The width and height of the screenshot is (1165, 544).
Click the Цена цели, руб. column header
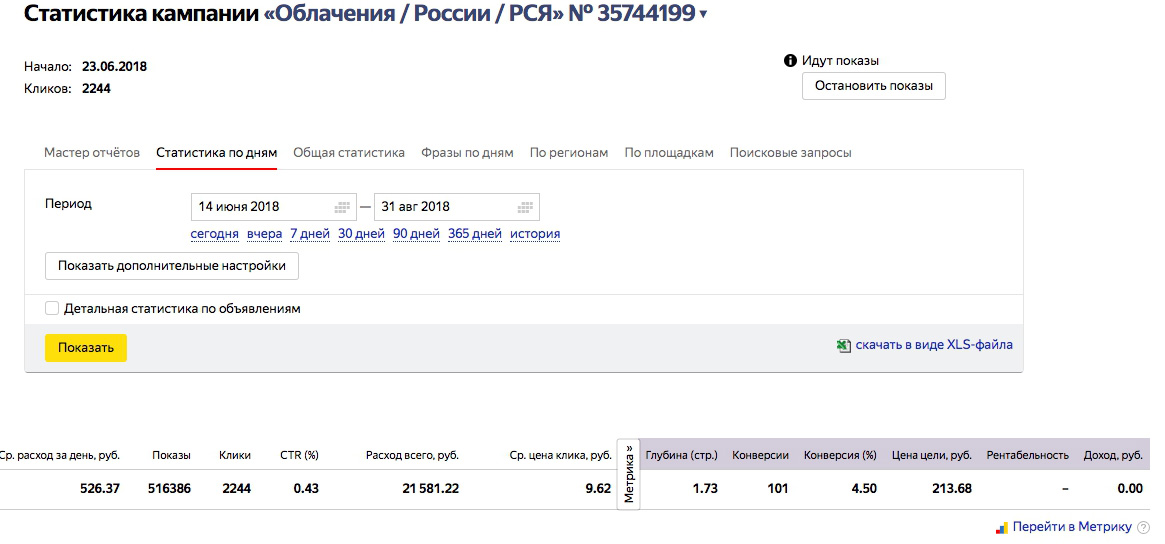click(932, 455)
